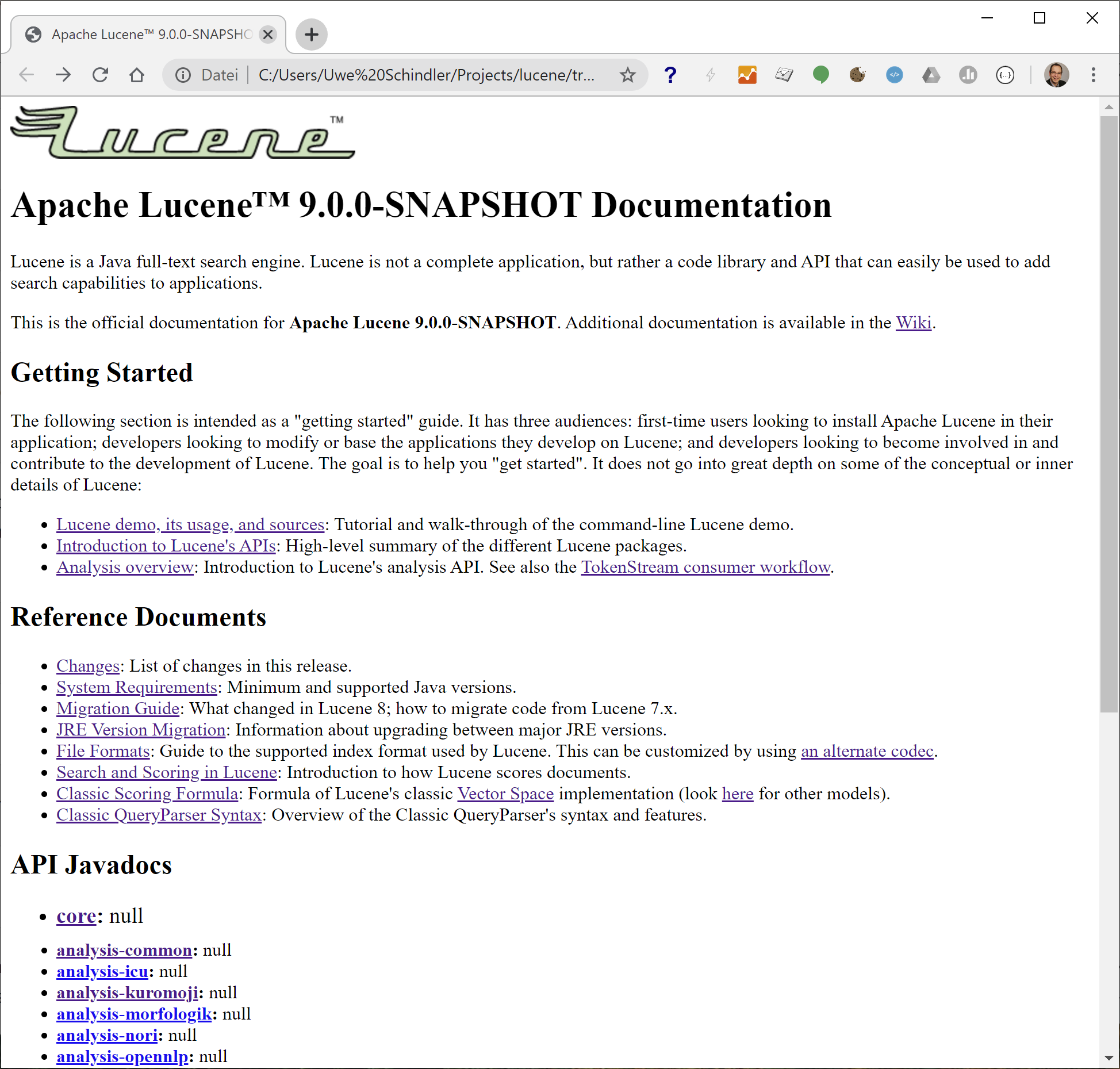Maximize the browser window

click(x=1040, y=18)
